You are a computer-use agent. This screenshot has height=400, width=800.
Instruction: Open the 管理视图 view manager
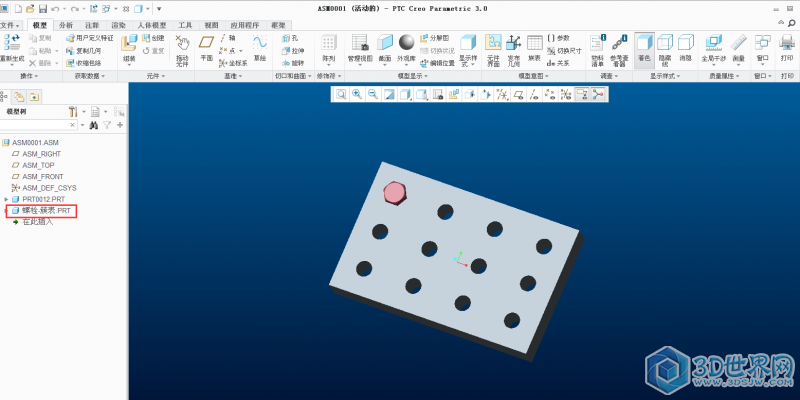(359, 46)
